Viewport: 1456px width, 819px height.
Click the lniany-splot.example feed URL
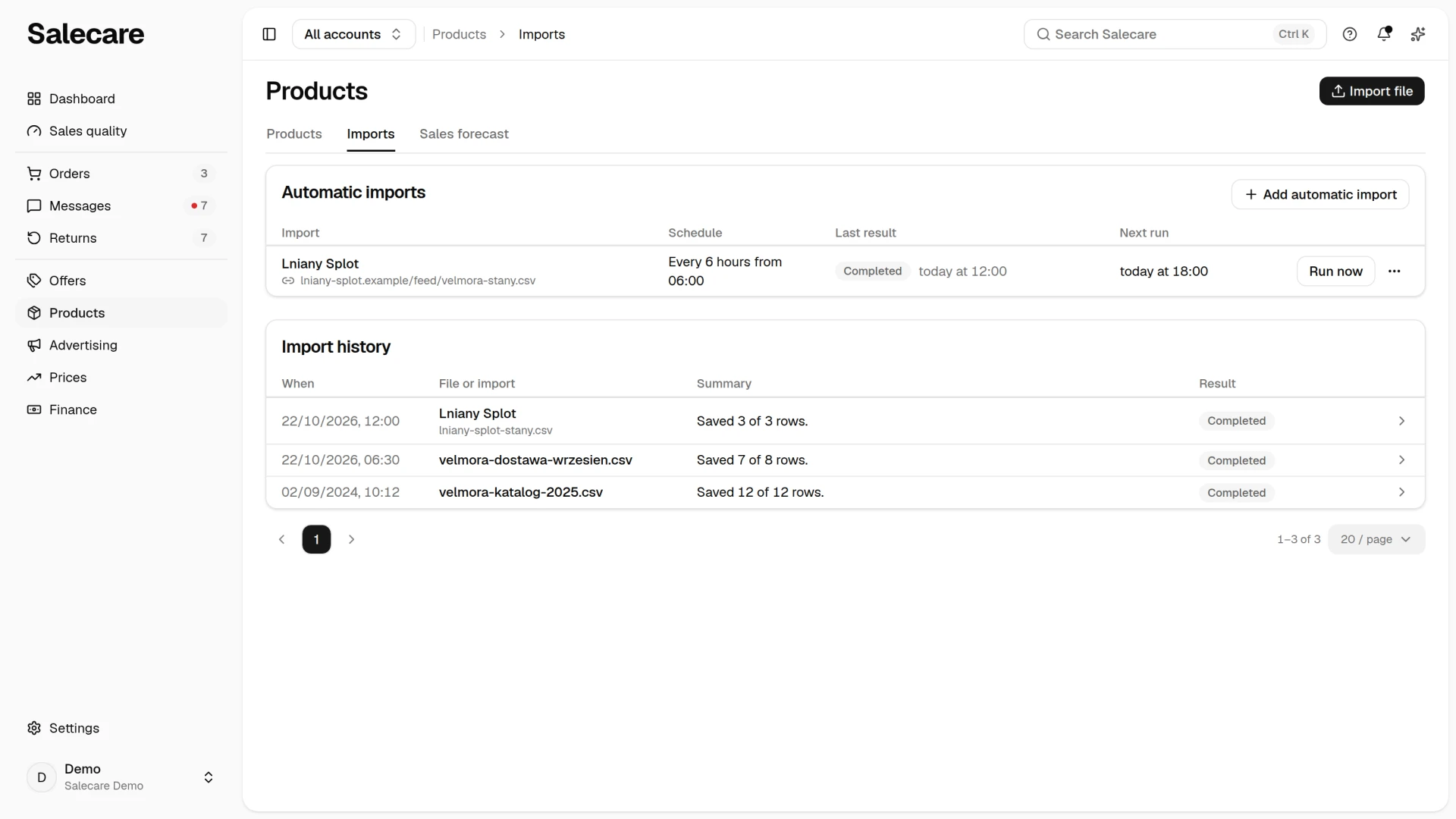(418, 281)
